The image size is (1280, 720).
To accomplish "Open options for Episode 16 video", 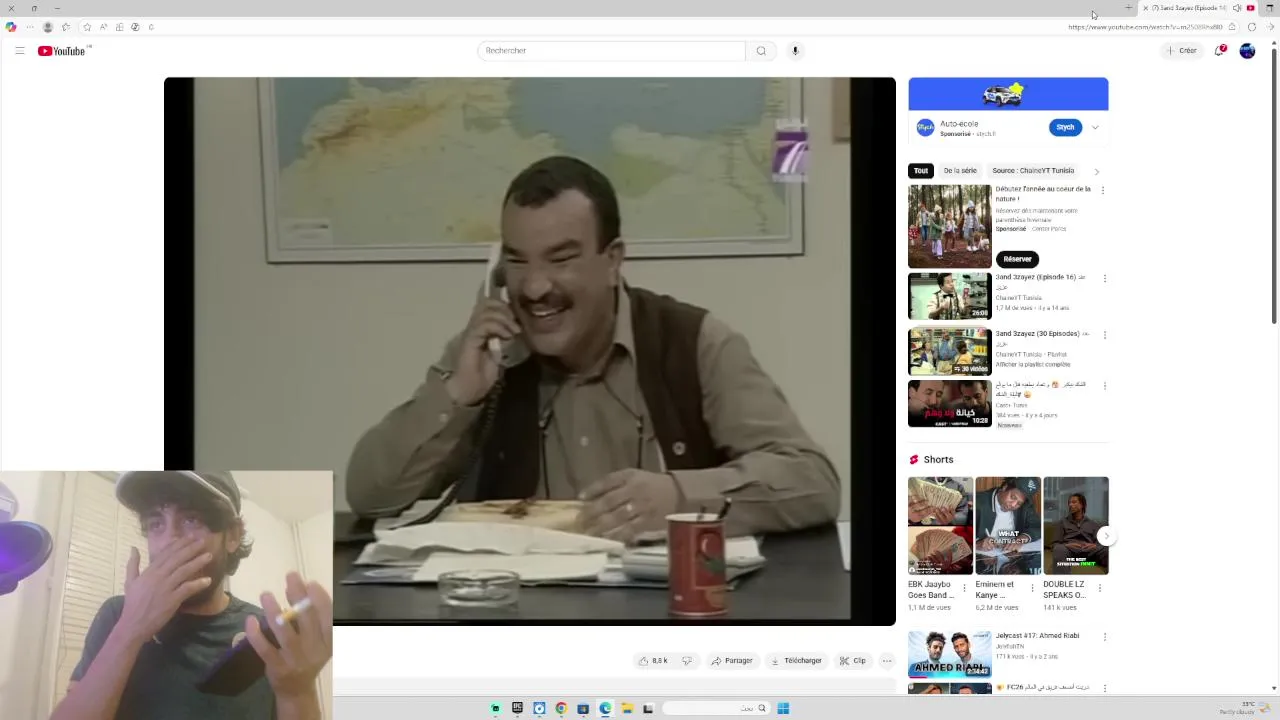I will point(1104,278).
